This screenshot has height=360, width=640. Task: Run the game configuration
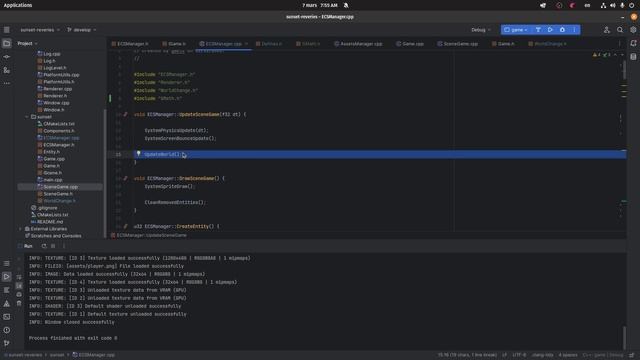(x=550, y=30)
